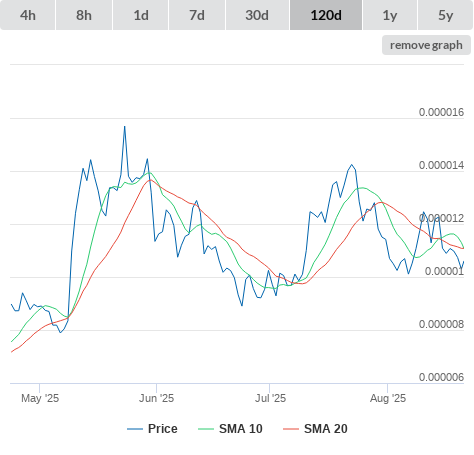474x455 pixels.
Task: Open the 7d time range tab
Action: point(197,15)
